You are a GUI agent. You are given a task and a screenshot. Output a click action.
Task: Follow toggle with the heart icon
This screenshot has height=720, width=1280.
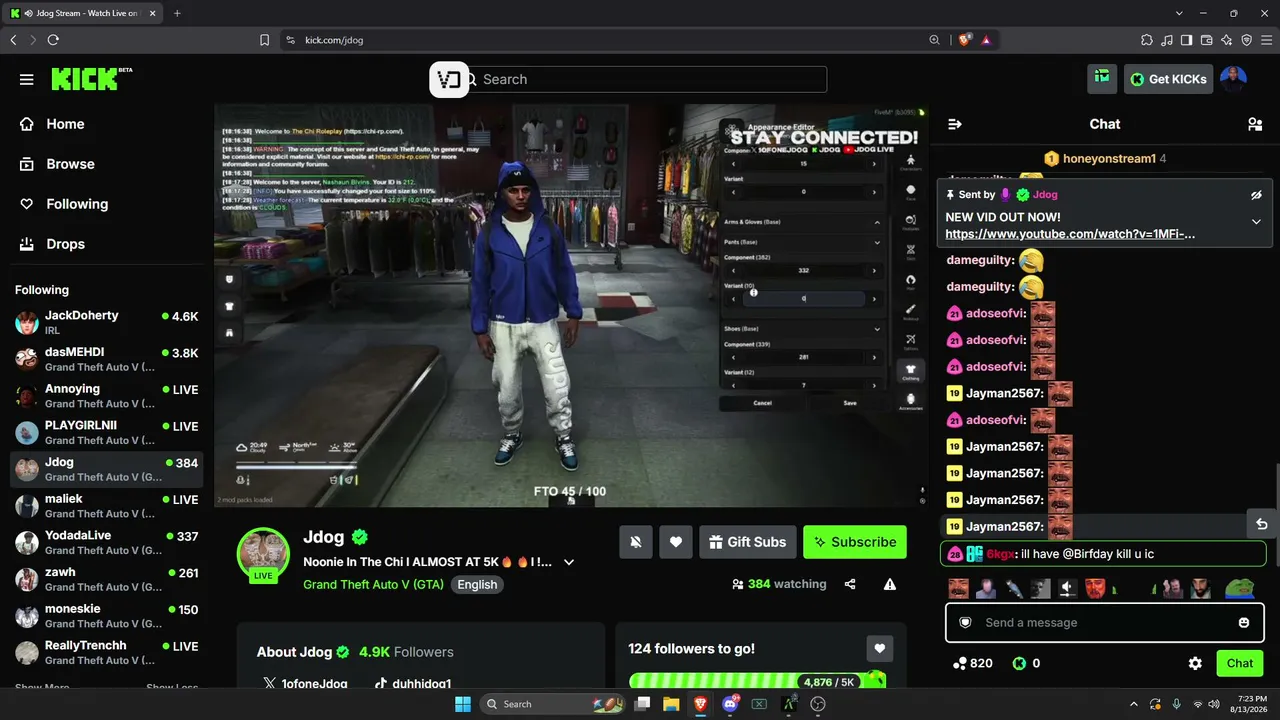pos(676,542)
